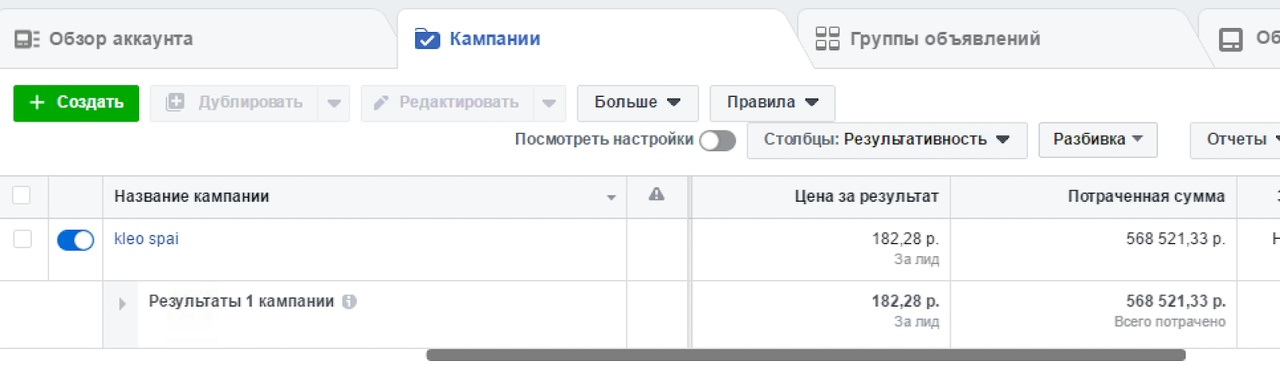Click the plus icon in Создать
This screenshot has width=1280, height=365.
coord(37,102)
